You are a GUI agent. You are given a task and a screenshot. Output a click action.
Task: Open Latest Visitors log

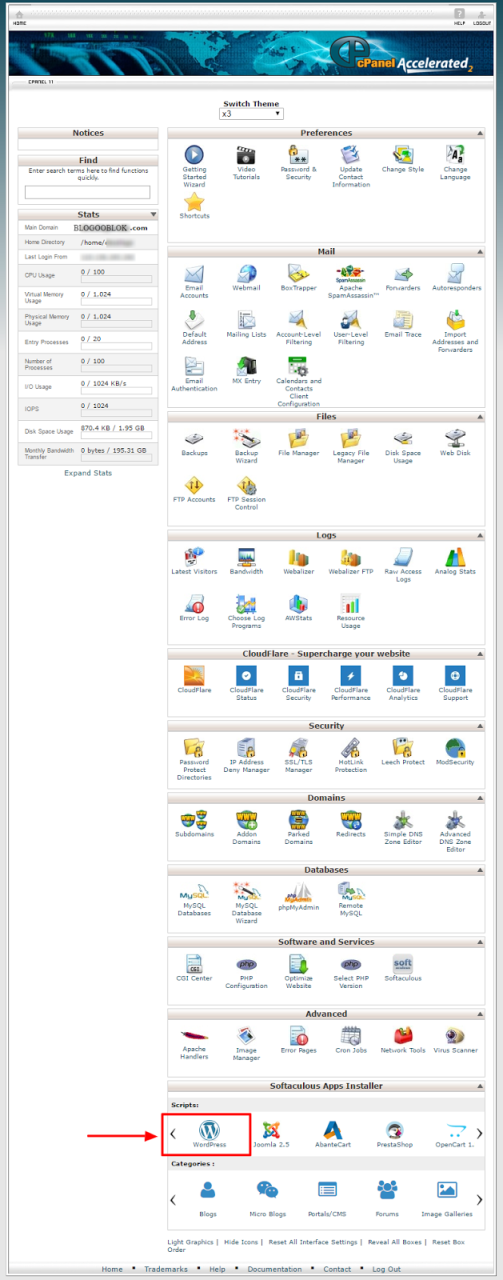click(194, 557)
